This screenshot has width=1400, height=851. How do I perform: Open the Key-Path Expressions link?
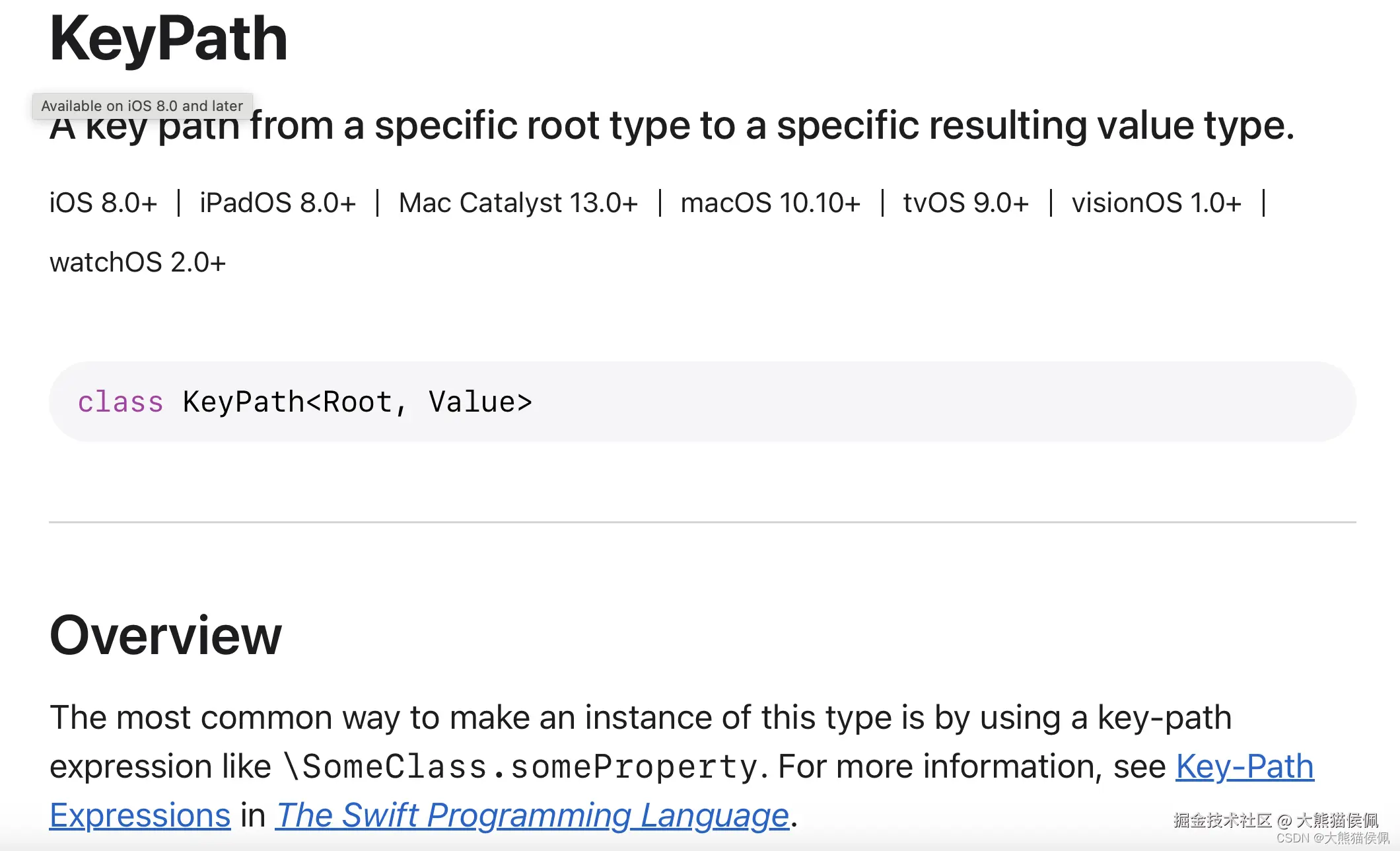[x=1244, y=767]
